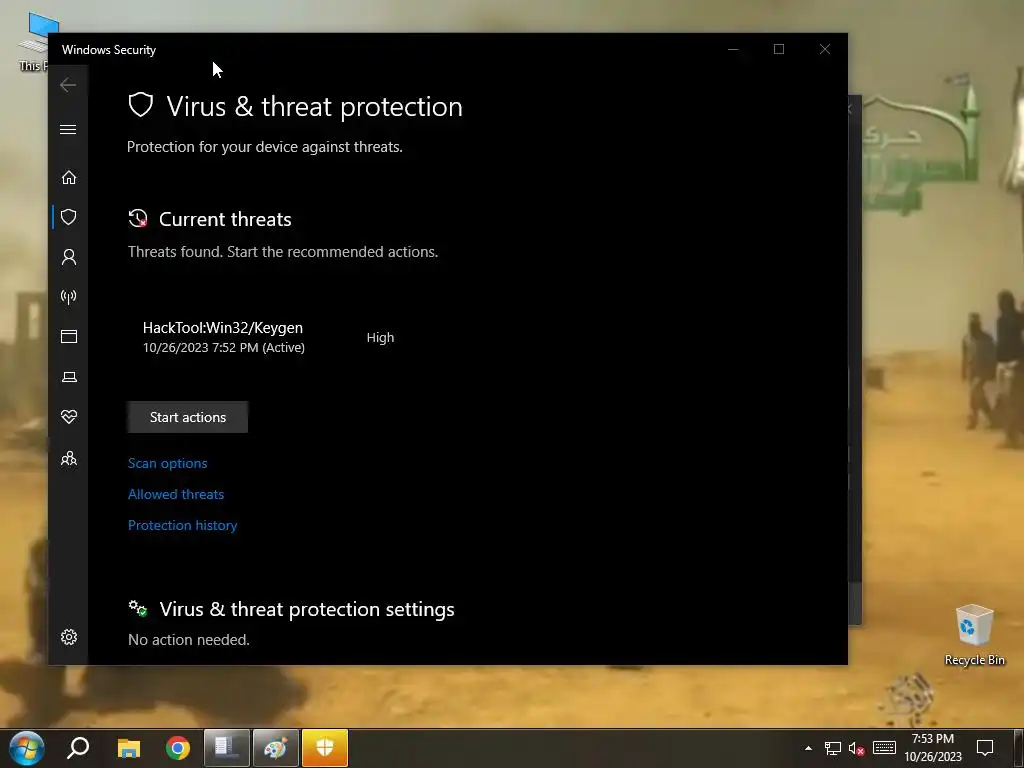Viewport: 1024px width, 768px height.
Task: Click 'Threats found. Start the recommended actions.' text
Action: pyautogui.click(x=283, y=252)
